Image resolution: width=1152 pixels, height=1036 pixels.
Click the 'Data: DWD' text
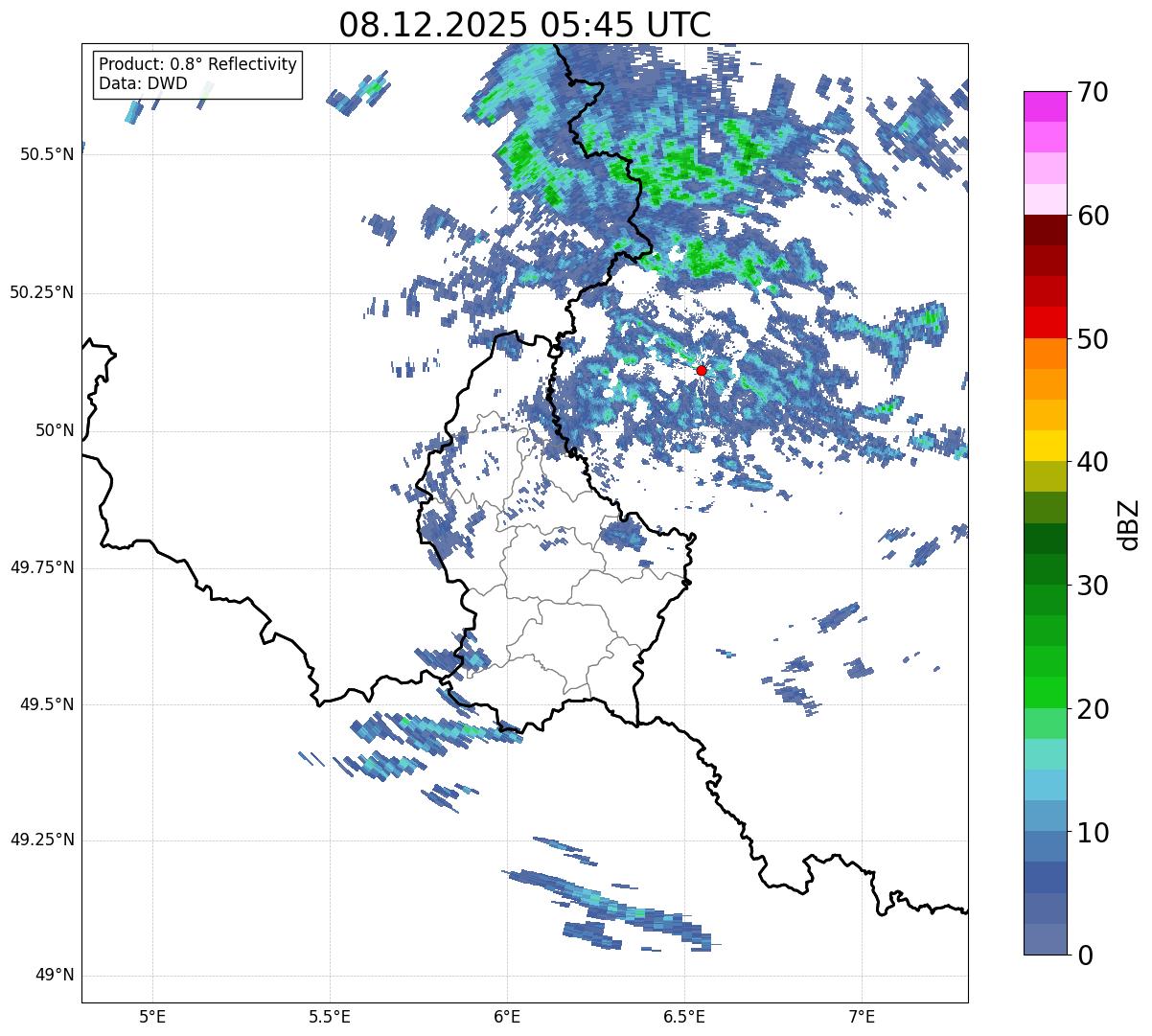(x=143, y=83)
